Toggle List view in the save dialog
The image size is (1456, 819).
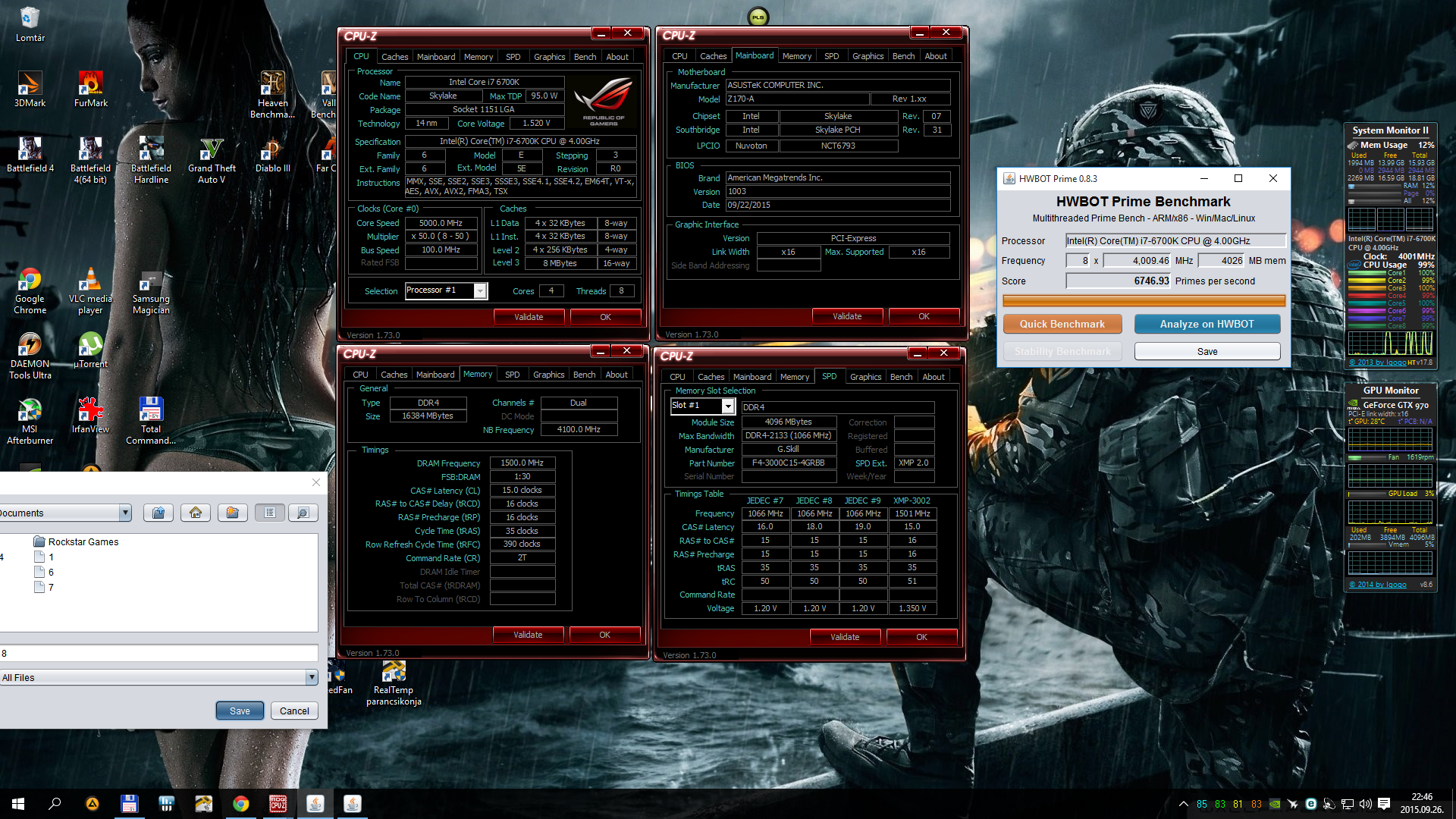click(x=270, y=513)
